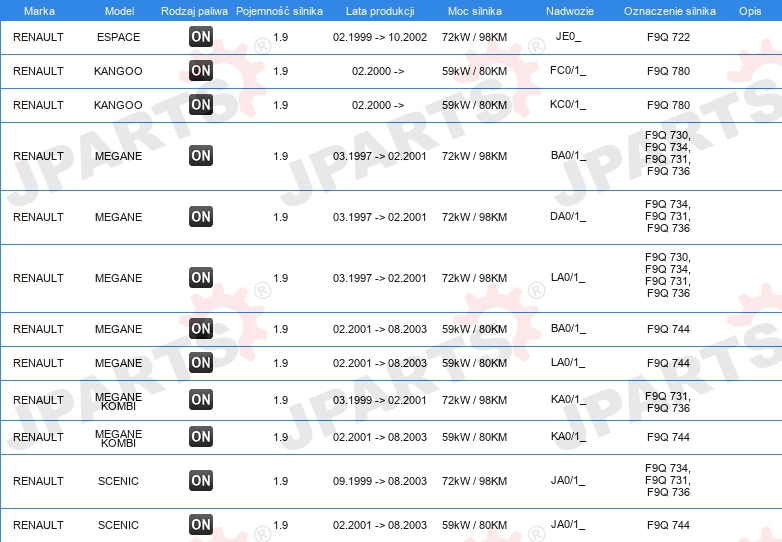Select F9Q 744 in SCENIC row
Image resolution: width=782 pixels, height=542 pixels.
point(668,525)
